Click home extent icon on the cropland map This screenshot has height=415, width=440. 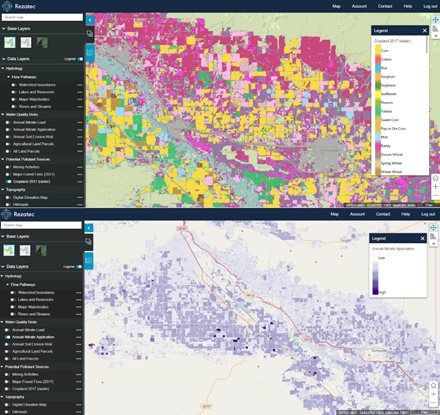pyautogui.click(x=435, y=178)
